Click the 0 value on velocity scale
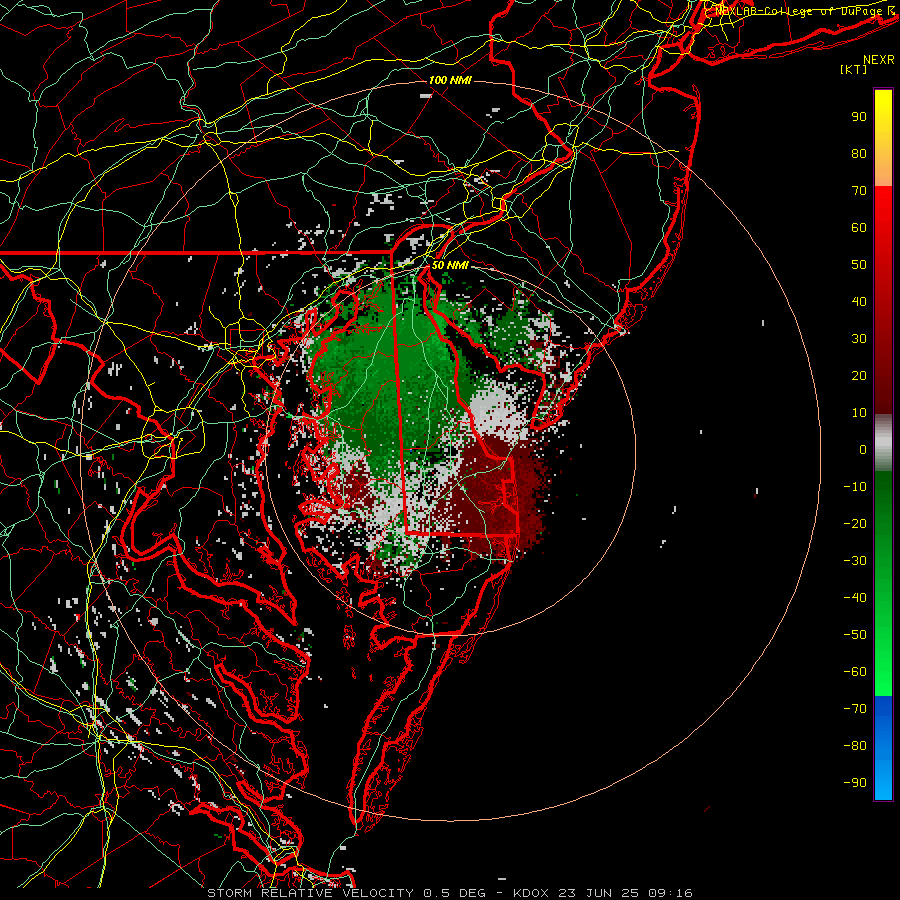900x900 pixels. coord(863,450)
